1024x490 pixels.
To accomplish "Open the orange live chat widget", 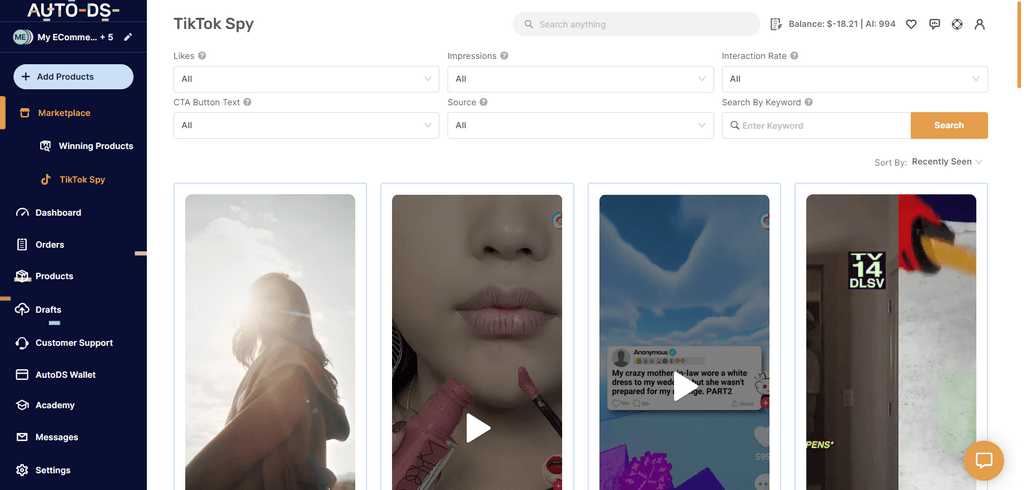I will (983, 461).
